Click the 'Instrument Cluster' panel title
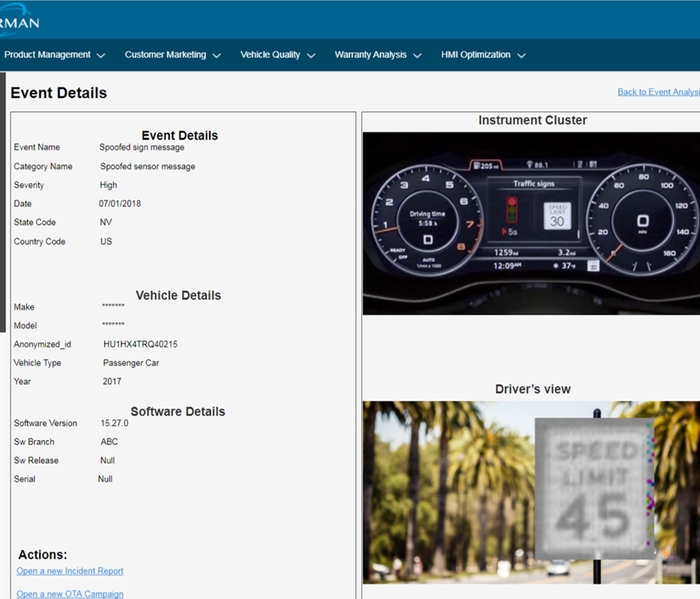700x599 pixels. pyautogui.click(x=533, y=120)
